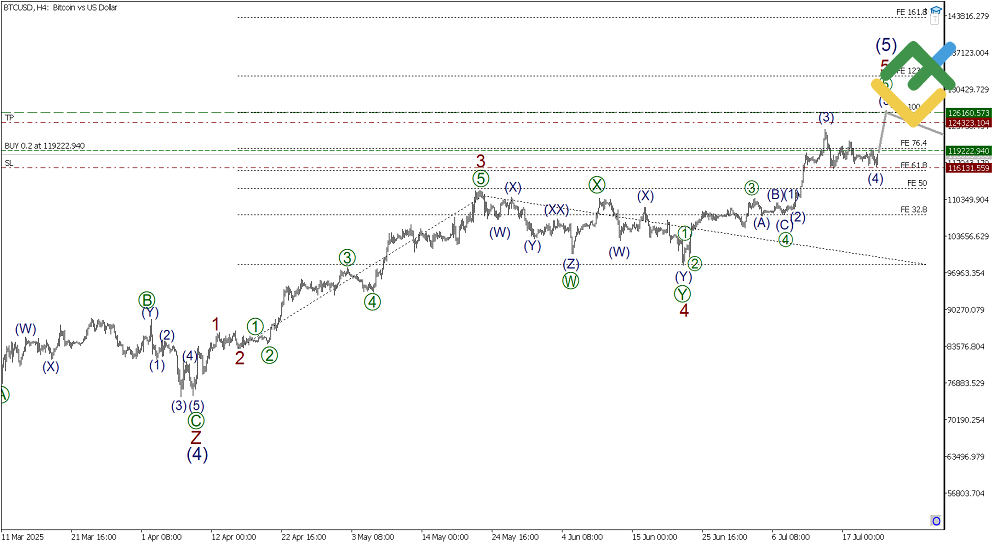
Task: Click the 4 Jun 08:00 time label
Action: coord(582,537)
